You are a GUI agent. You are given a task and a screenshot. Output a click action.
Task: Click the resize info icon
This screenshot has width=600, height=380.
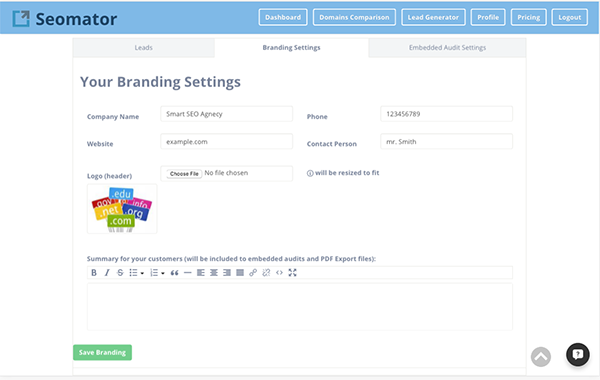pos(310,173)
